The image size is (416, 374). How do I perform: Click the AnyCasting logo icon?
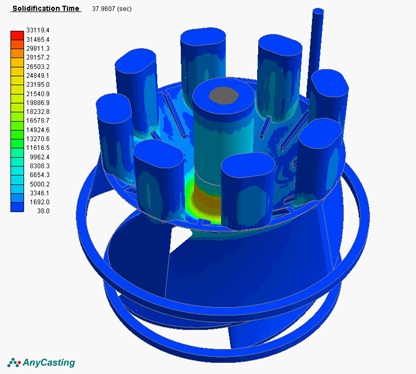pos(14,363)
